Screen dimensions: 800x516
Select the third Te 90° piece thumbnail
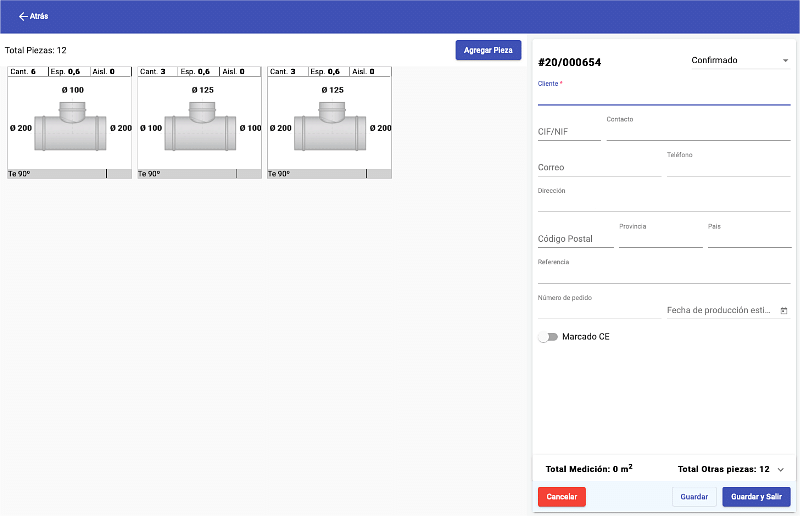pos(329,123)
